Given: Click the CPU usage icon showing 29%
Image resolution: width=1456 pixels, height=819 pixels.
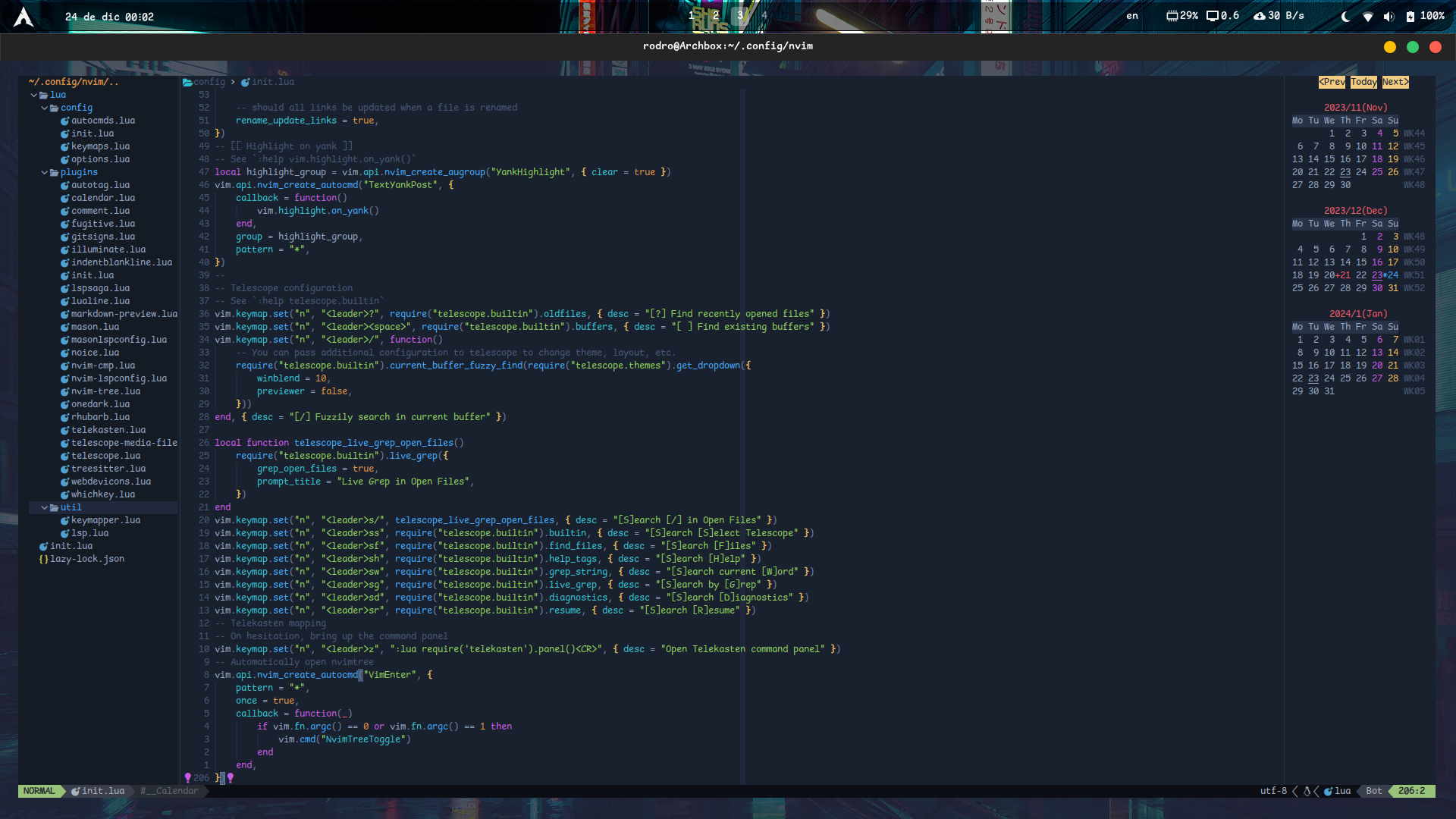Looking at the screenshot, I should pyautogui.click(x=1172, y=16).
